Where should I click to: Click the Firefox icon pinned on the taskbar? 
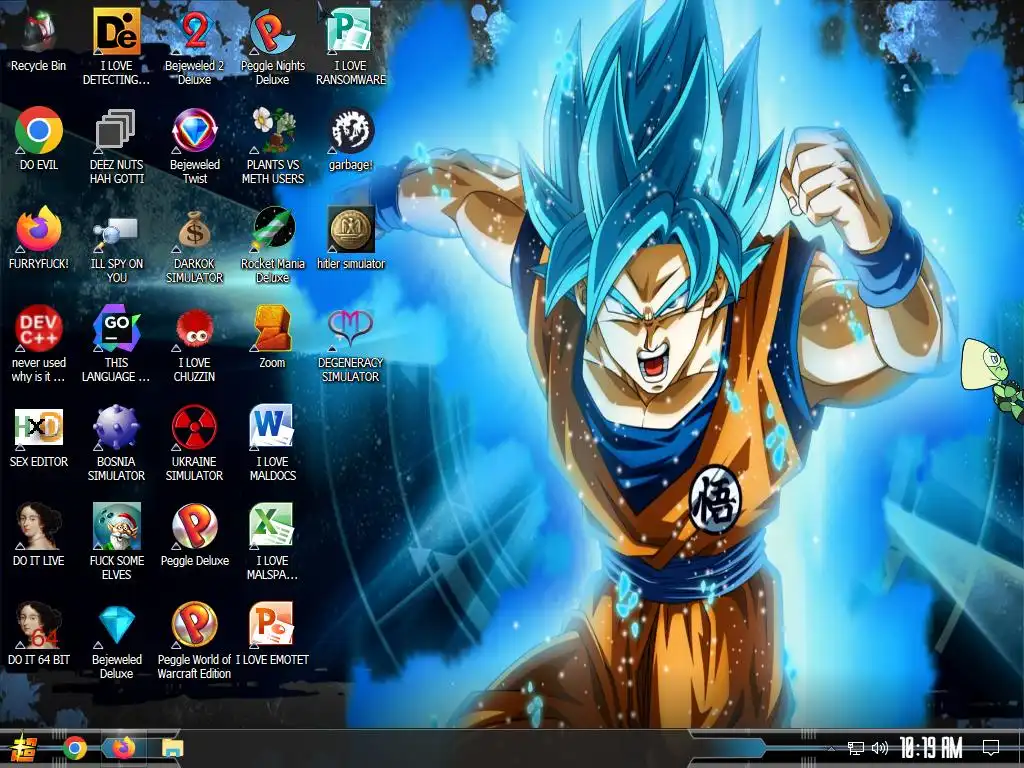coord(123,748)
